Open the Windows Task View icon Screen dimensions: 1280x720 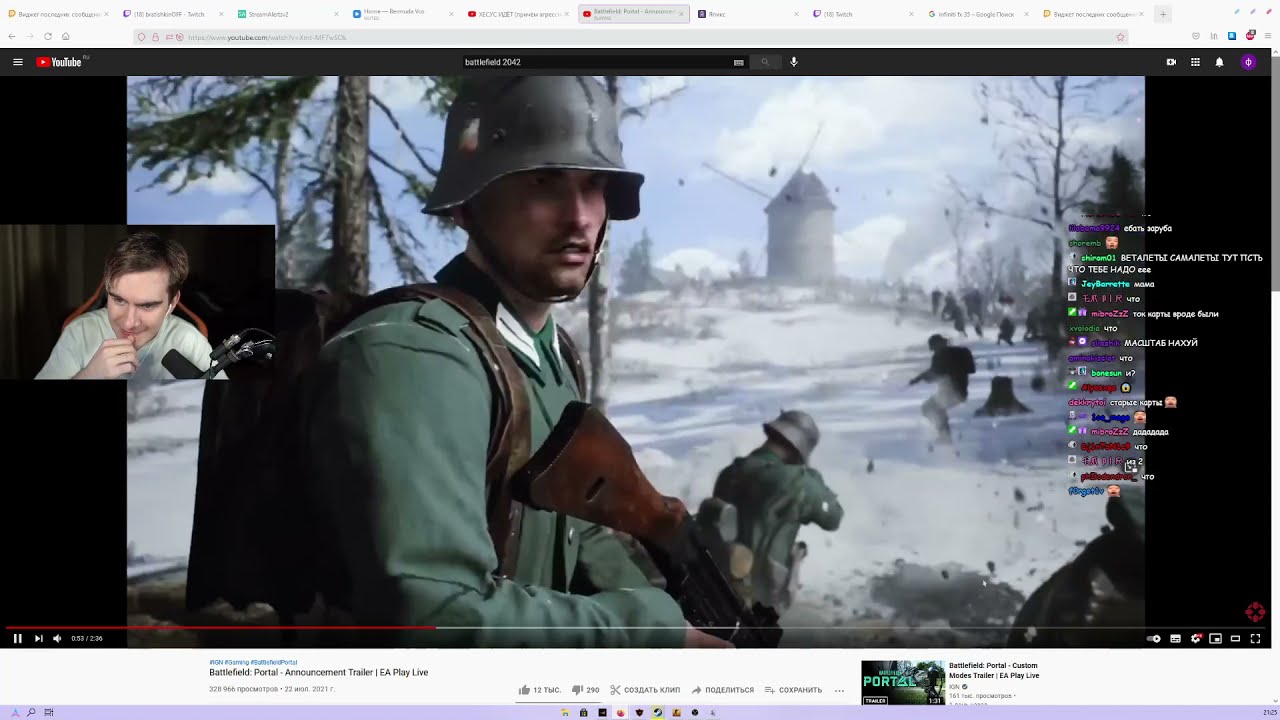tap(49, 712)
